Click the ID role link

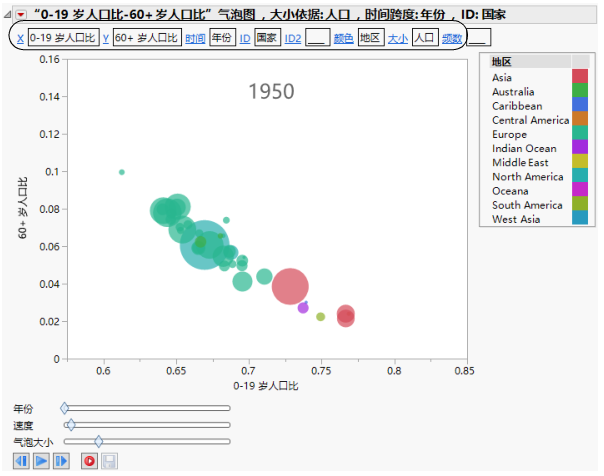[245, 38]
